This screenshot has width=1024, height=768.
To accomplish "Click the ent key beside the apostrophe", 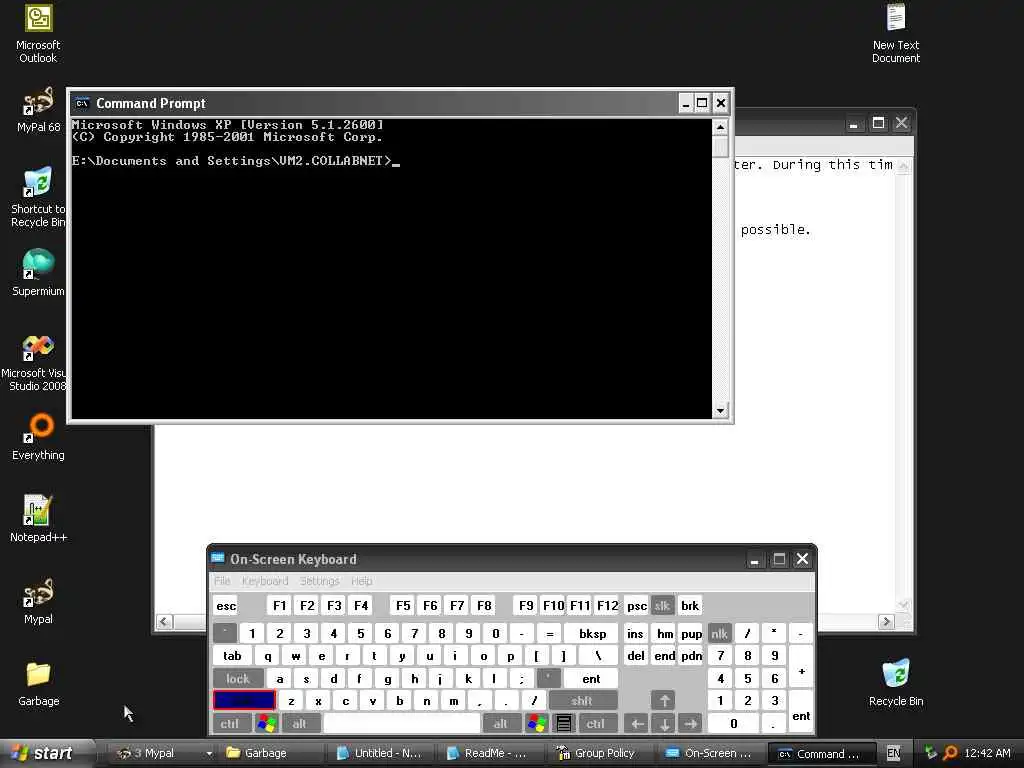I will [x=591, y=679].
